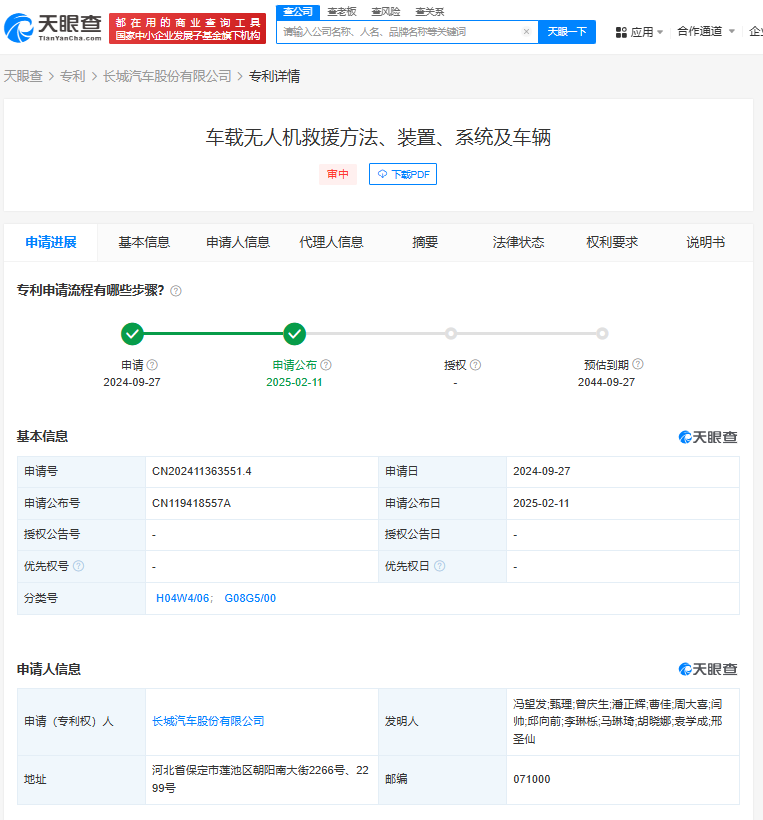763x820 pixels.
Task: Click the company name search input field
Action: pos(400,32)
